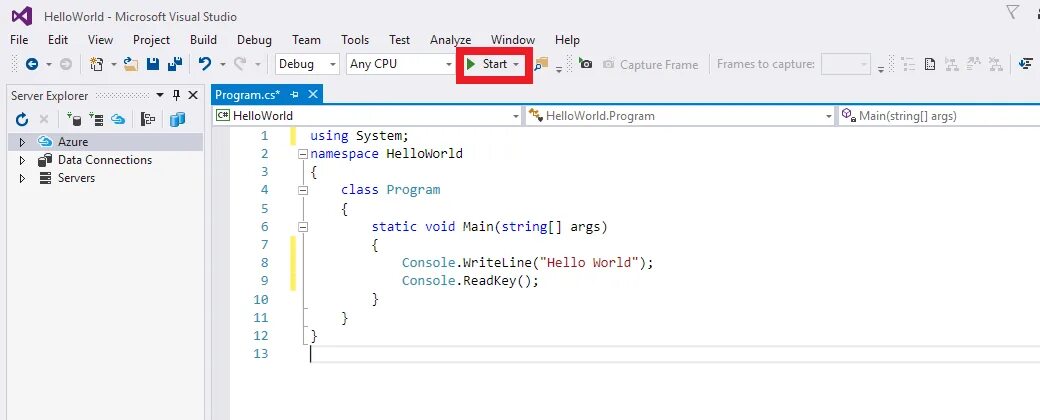Click the blue database cylinders icon
Image resolution: width=1040 pixels, height=420 pixels.
tap(177, 119)
